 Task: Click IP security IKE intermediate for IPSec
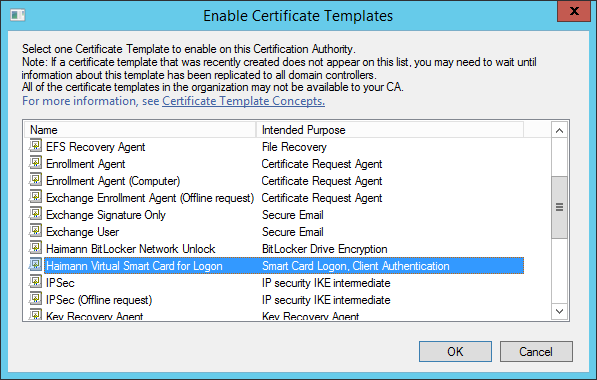326,283
